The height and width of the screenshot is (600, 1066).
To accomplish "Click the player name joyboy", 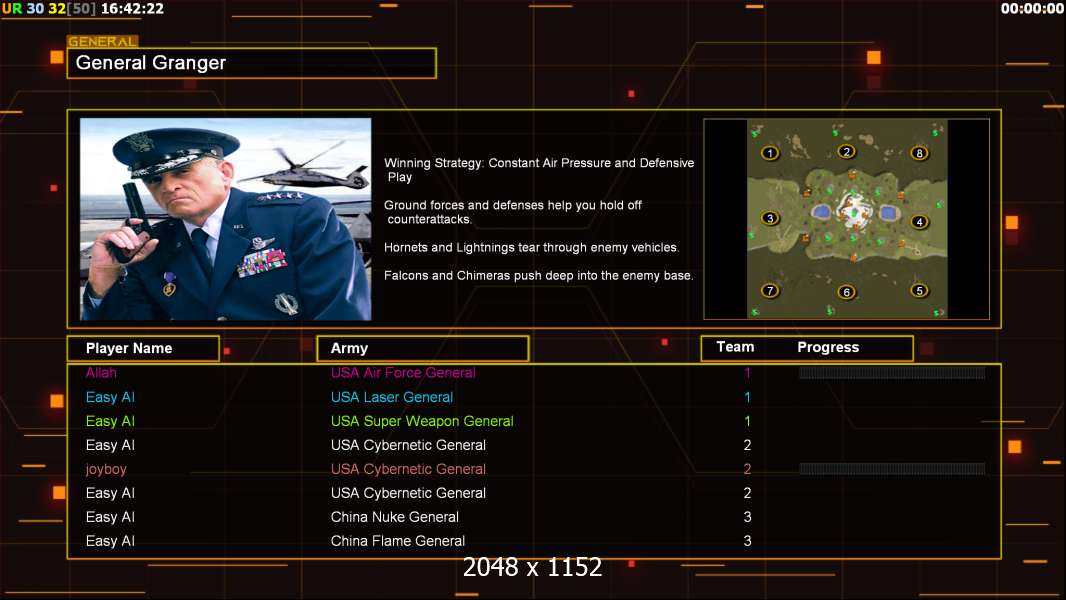I will click(106, 469).
